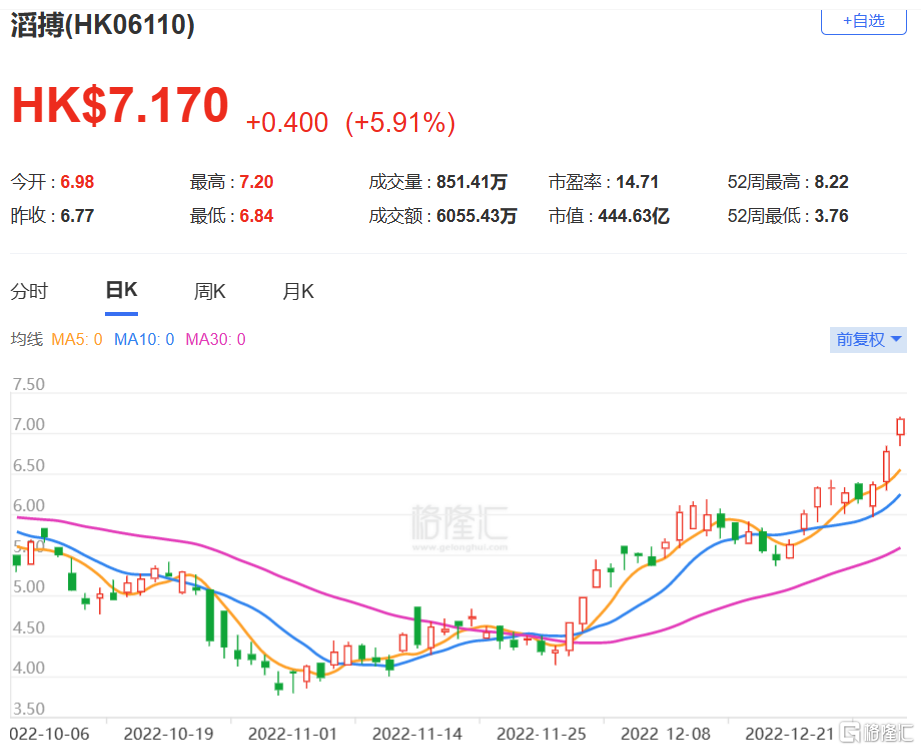Expand the 前复权 adjustment dropdown
Screen dimensions: 921x750
(868, 339)
